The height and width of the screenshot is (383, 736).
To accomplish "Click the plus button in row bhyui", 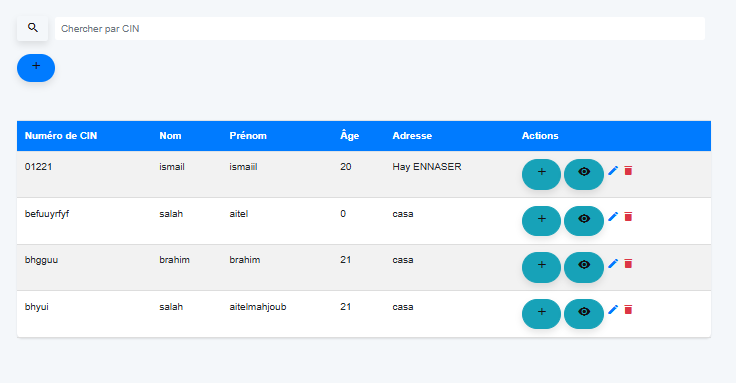I will coord(541,314).
